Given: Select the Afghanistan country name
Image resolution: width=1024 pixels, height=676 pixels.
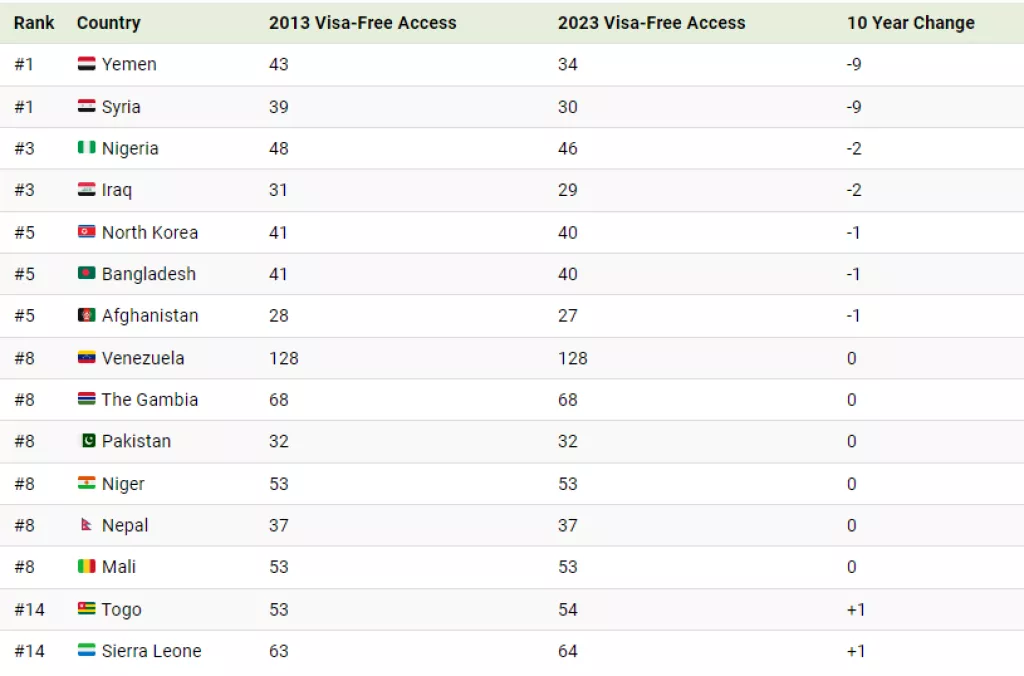Looking at the screenshot, I should pyautogui.click(x=150, y=315).
